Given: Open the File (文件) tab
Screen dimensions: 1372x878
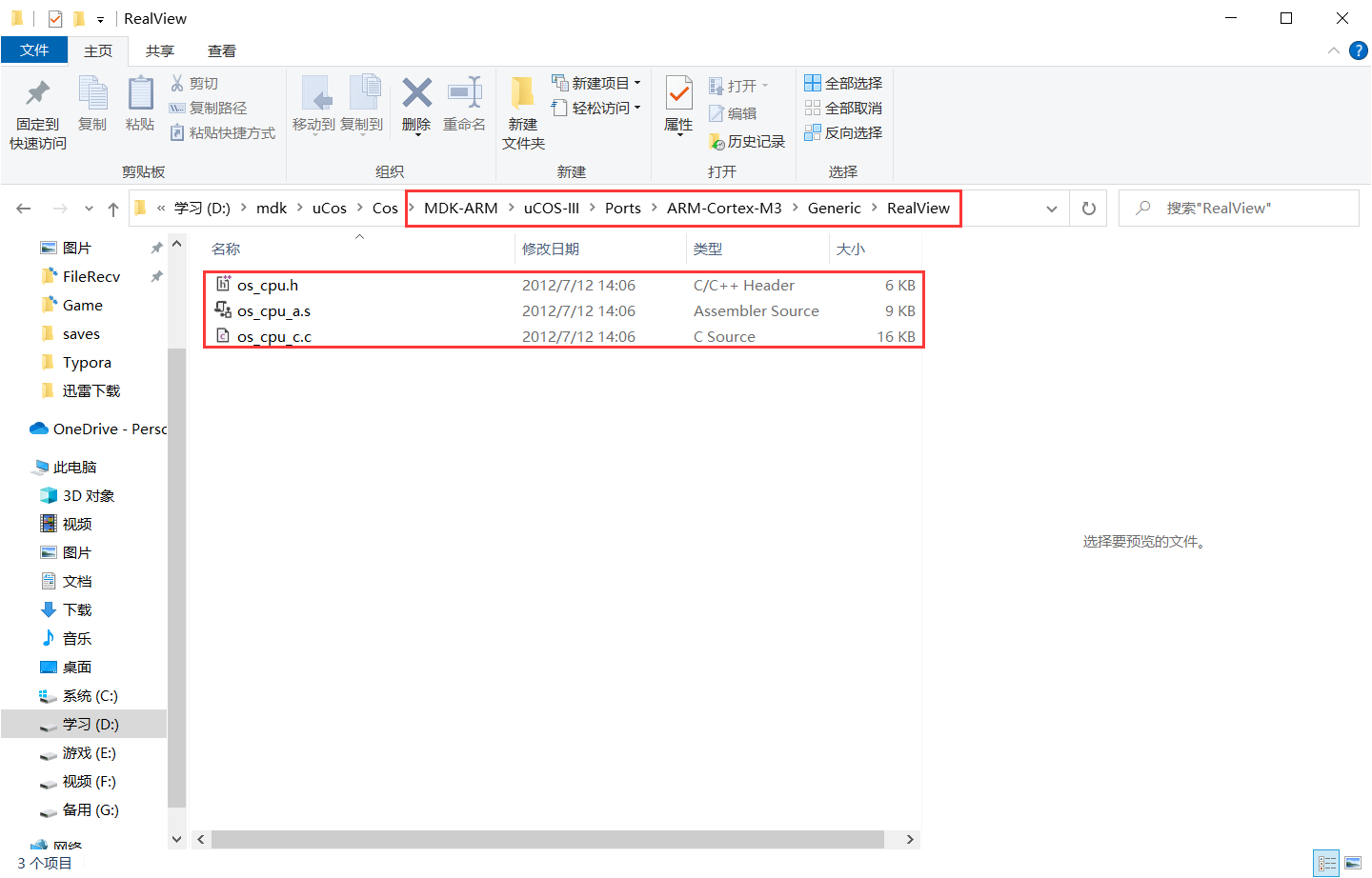Looking at the screenshot, I should (34, 50).
